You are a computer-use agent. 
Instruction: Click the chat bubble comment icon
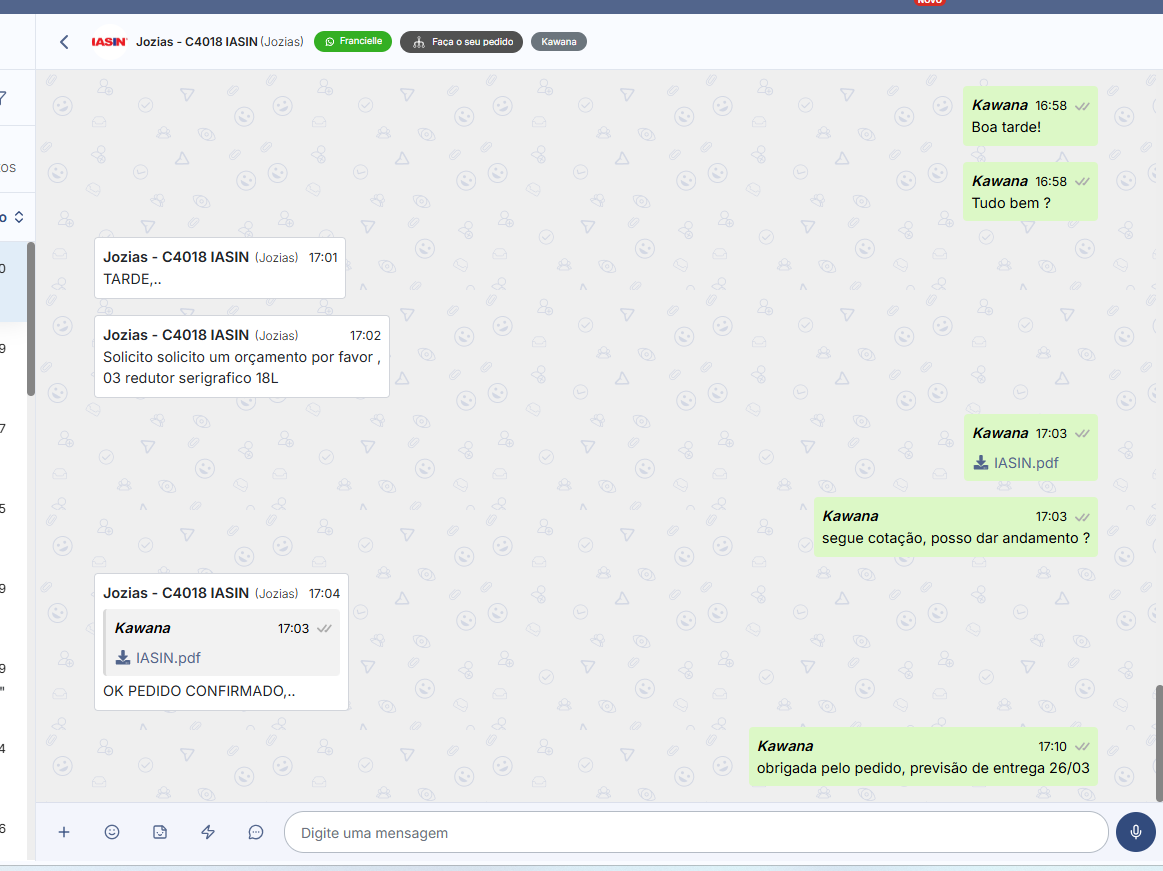click(x=256, y=832)
